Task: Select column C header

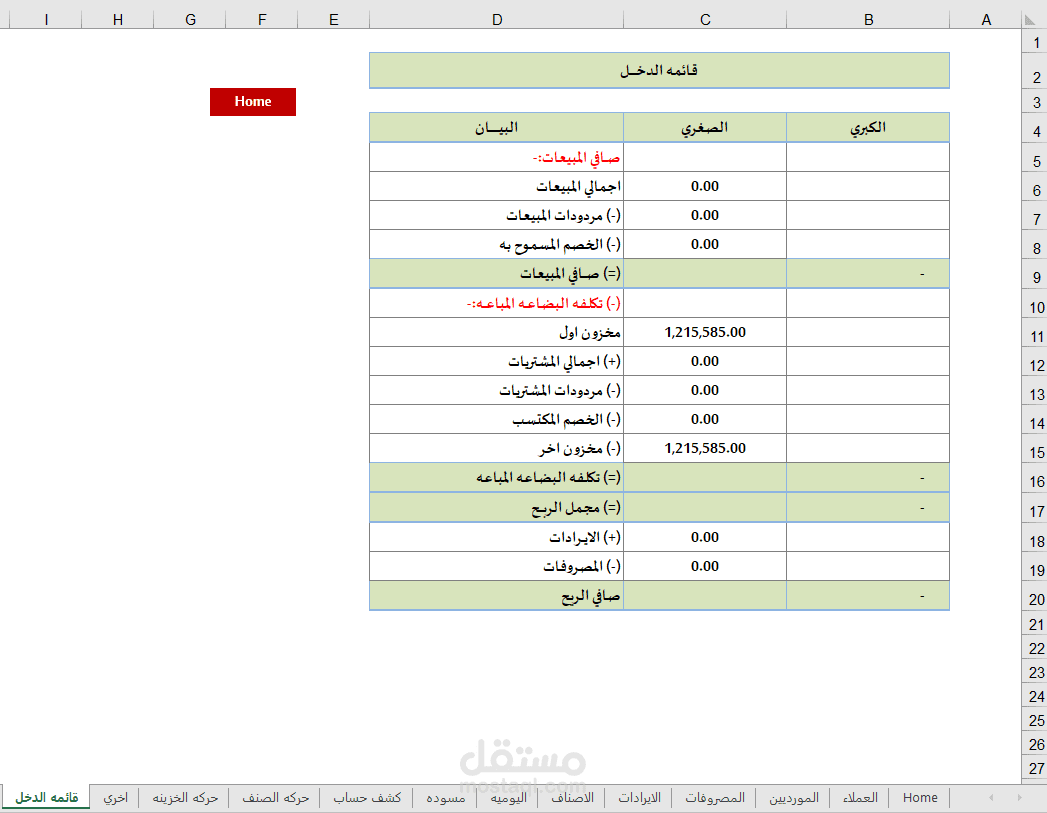Action: (705, 20)
